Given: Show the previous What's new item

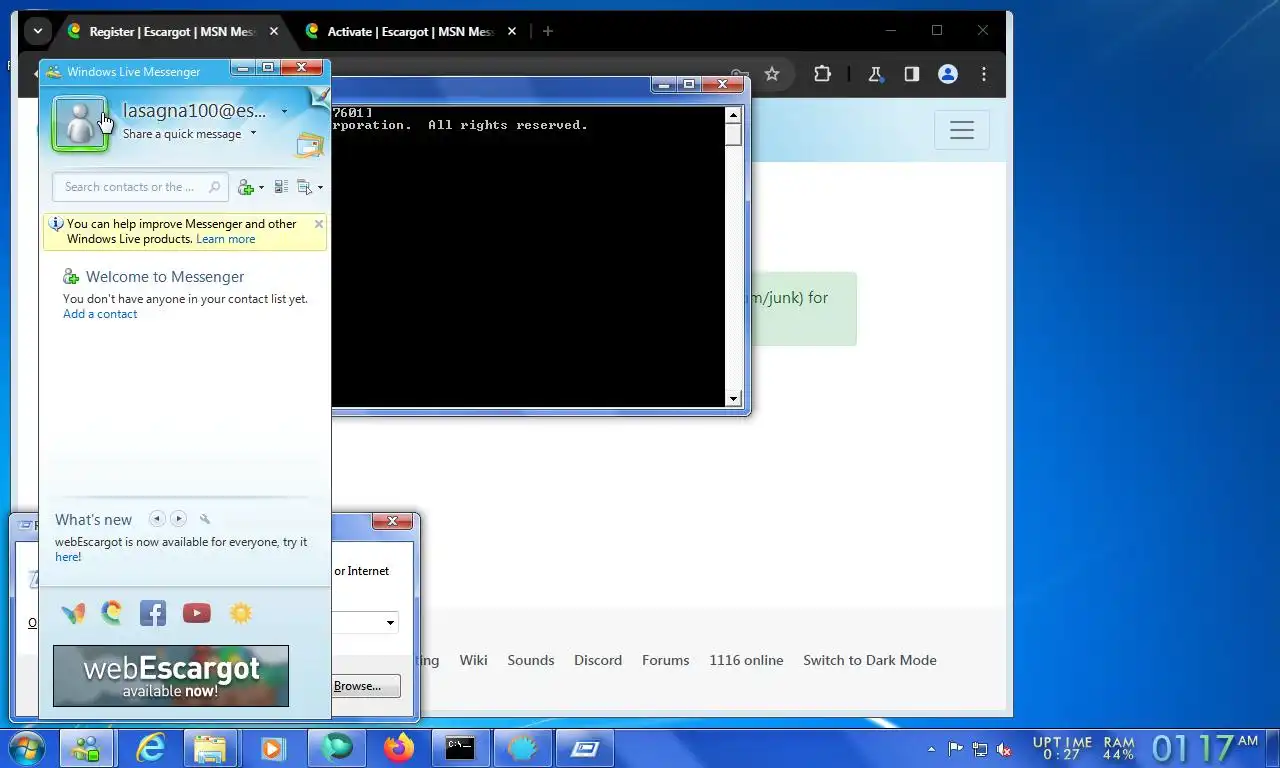Looking at the screenshot, I should pos(157,518).
